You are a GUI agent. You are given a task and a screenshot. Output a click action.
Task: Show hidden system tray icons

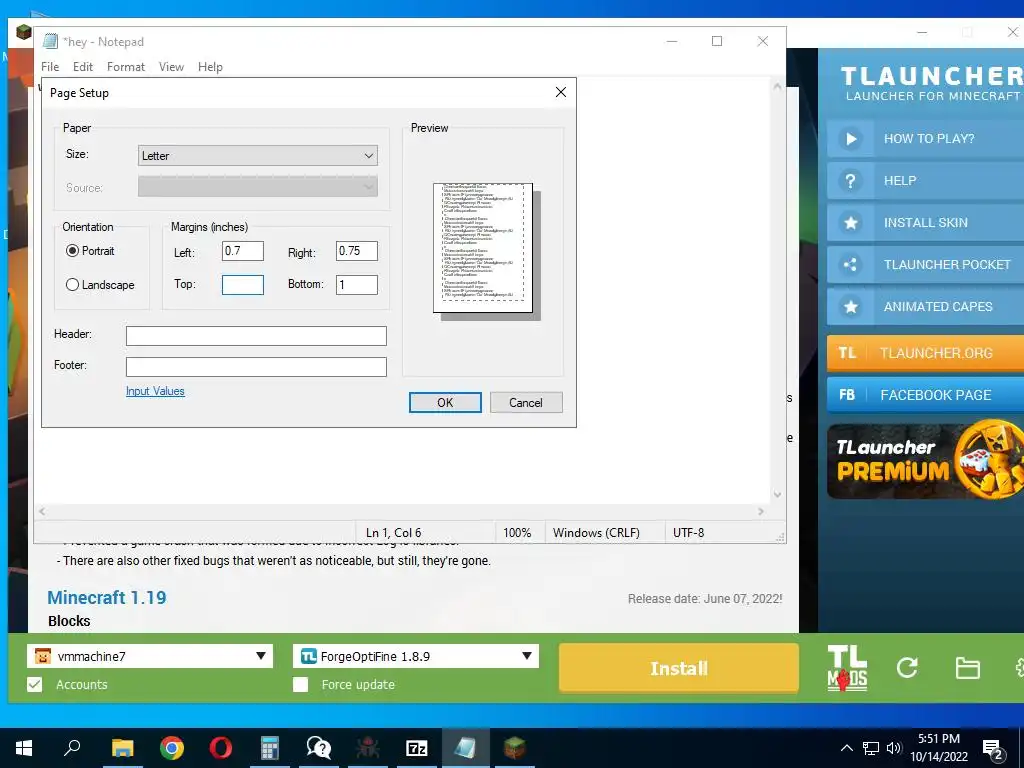tap(846, 748)
